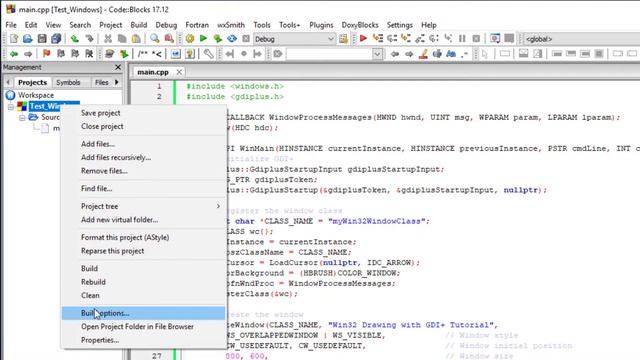Click the Rebuild blue arrows icon
Image resolution: width=640 pixels, height=360 pixels.
point(232,39)
